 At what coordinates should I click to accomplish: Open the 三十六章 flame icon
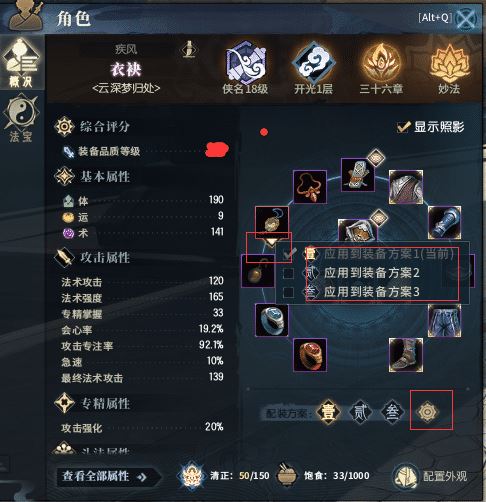point(381,64)
